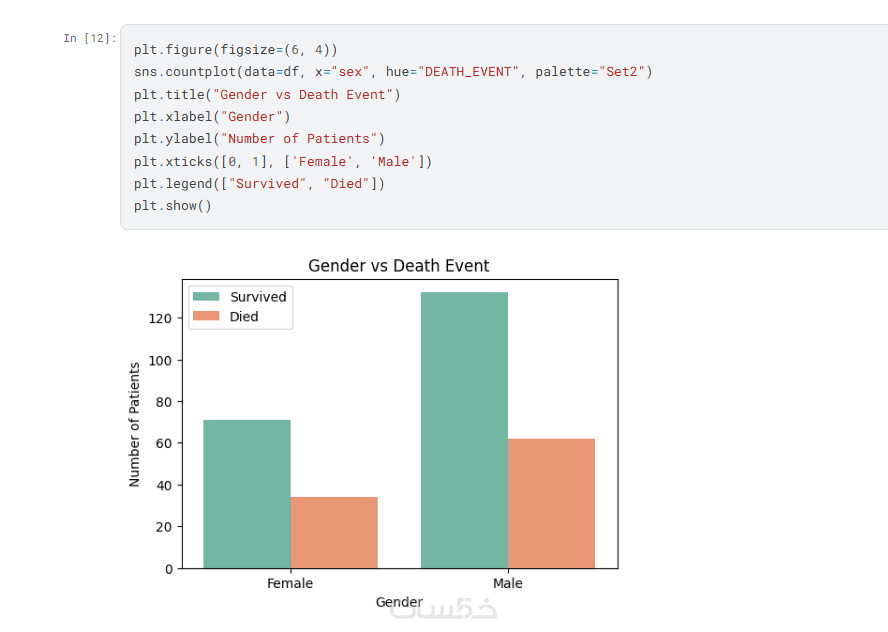Image resolution: width=888 pixels, height=632 pixels.
Task: Click the plt.legend code line
Action: [x=259, y=183]
